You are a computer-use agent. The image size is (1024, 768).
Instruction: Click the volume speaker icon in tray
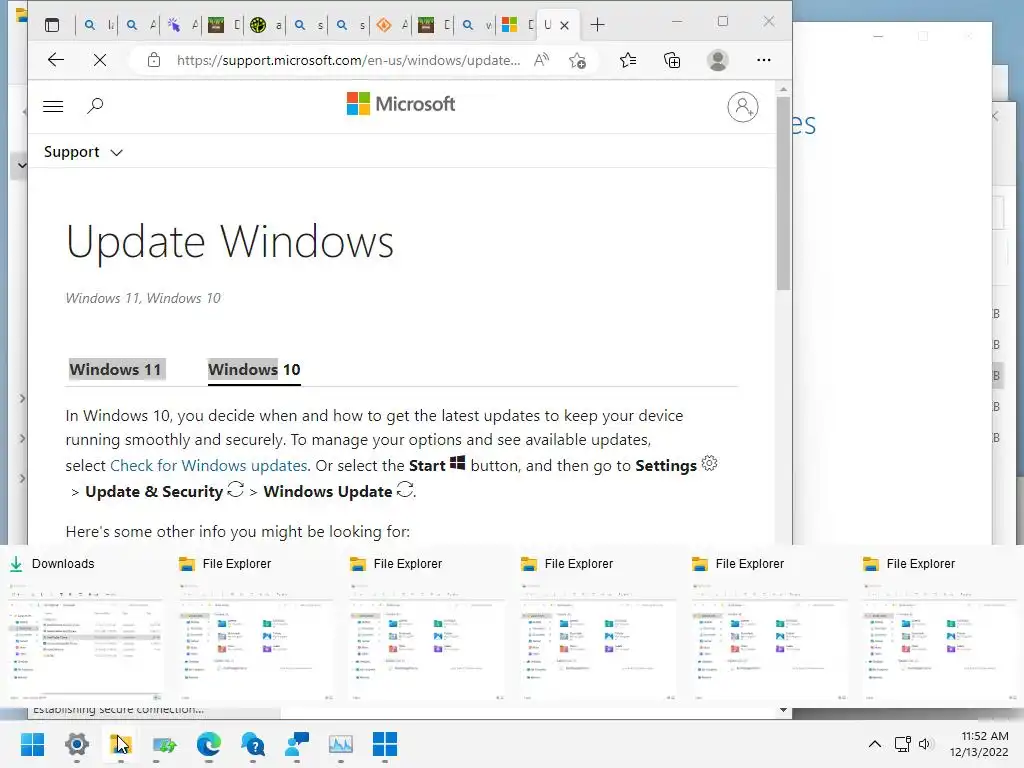pos(925,744)
